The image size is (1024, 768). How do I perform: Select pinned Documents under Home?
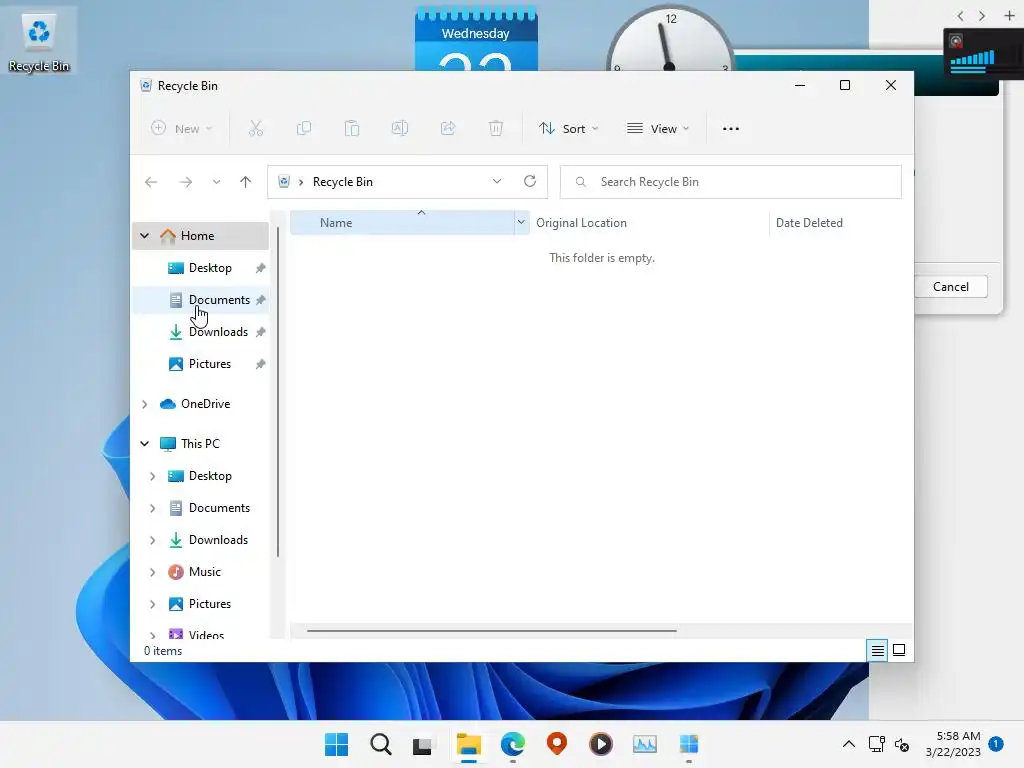point(200,300)
